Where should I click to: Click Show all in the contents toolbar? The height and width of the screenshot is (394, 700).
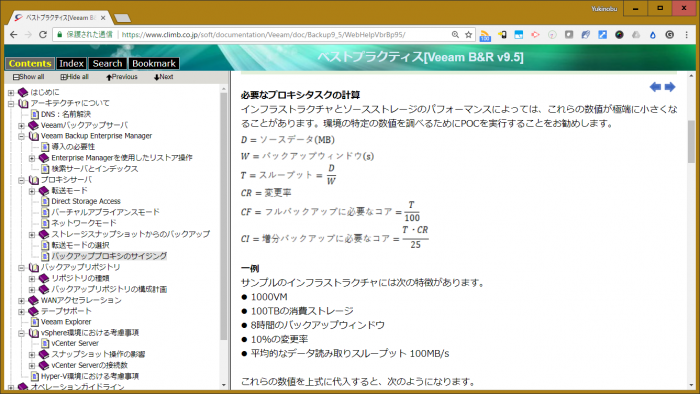coord(29,77)
